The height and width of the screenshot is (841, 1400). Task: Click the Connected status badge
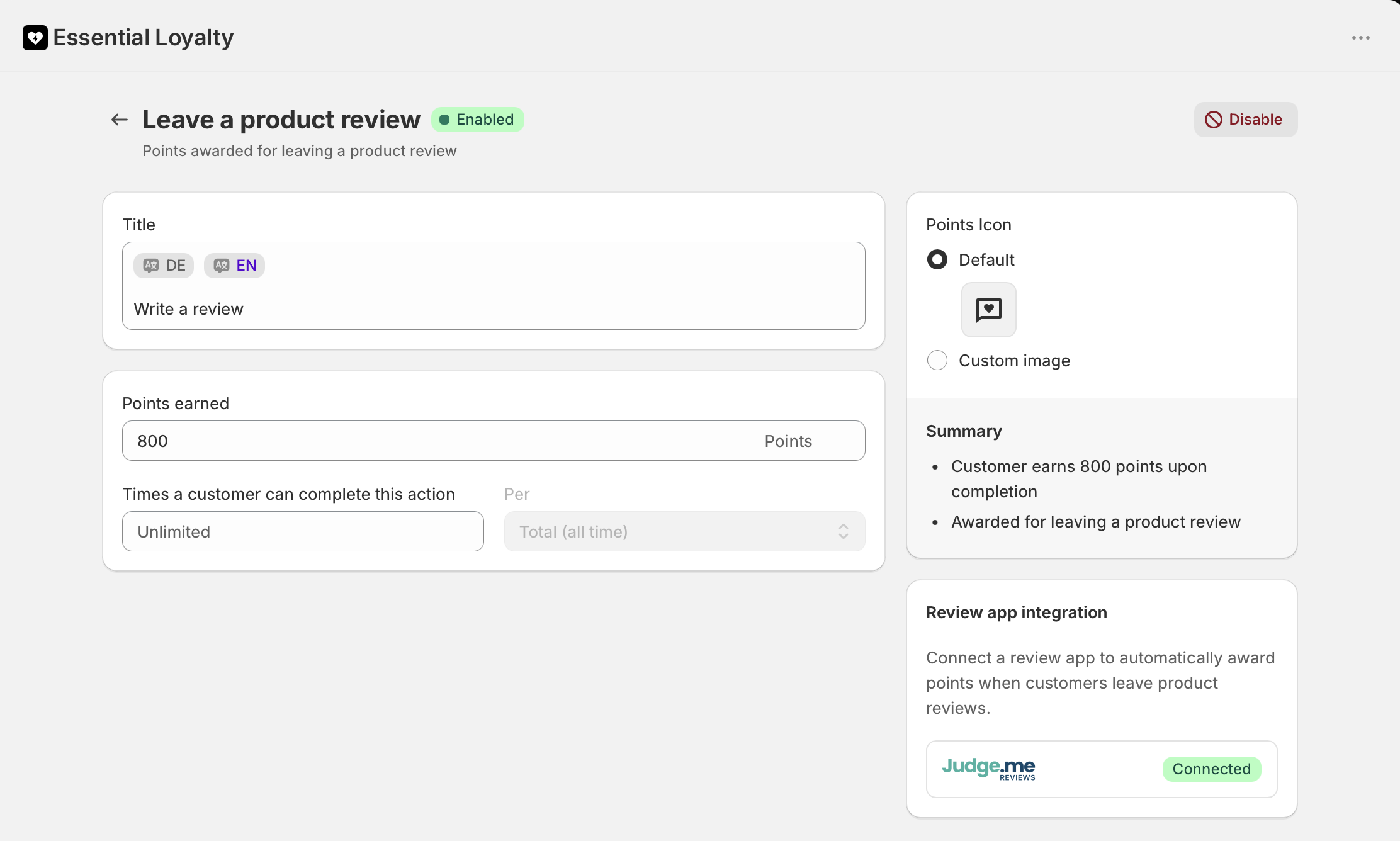pyautogui.click(x=1211, y=769)
